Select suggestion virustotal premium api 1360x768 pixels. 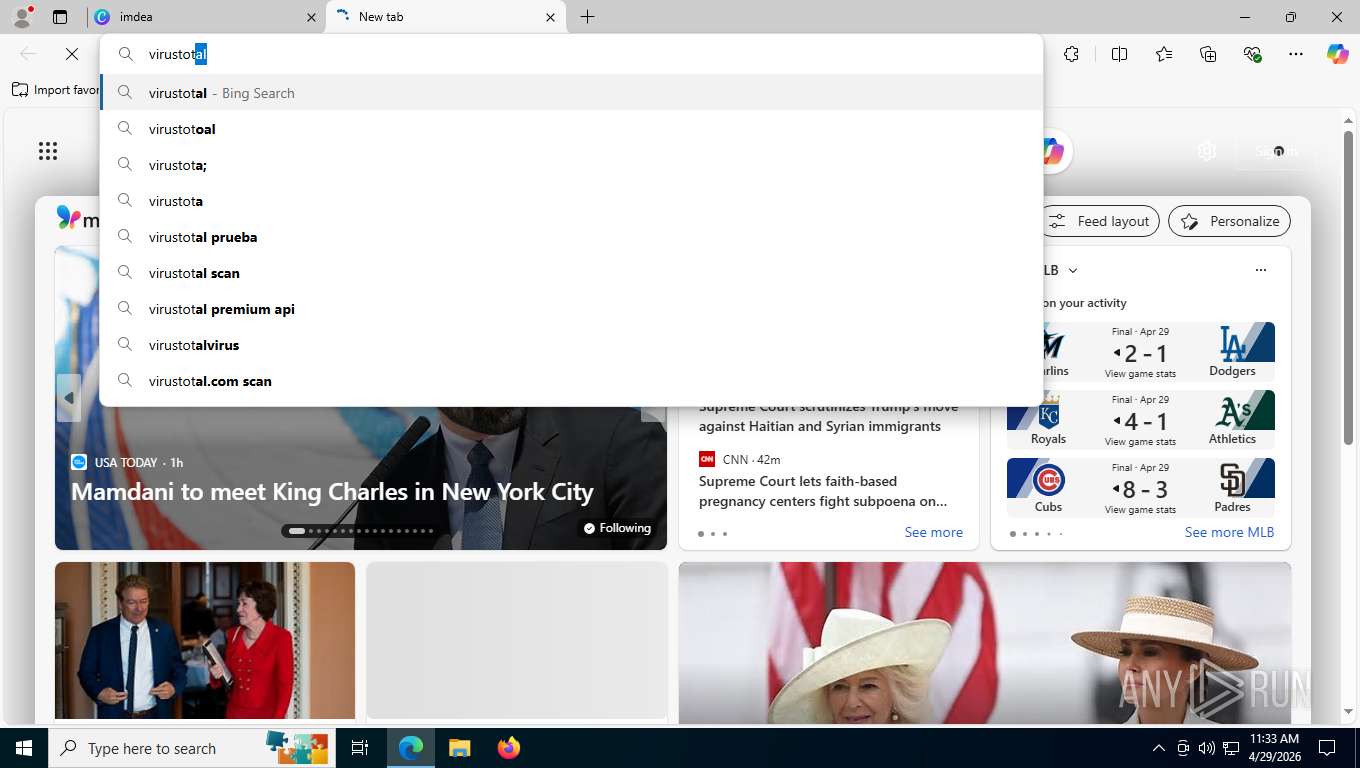pyautogui.click(x=572, y=309)
